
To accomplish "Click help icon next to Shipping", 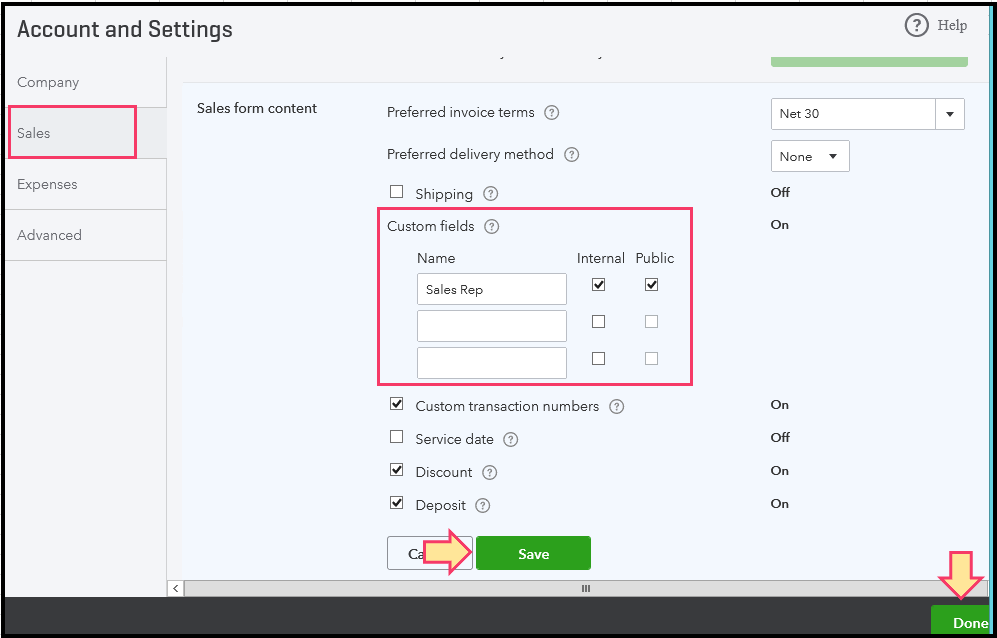I will 490,194.
